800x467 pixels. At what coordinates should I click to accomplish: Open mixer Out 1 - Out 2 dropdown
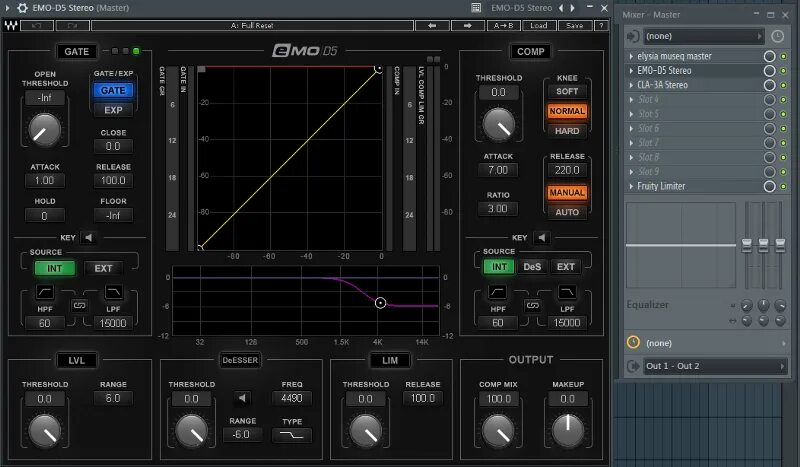coord(715,366)
